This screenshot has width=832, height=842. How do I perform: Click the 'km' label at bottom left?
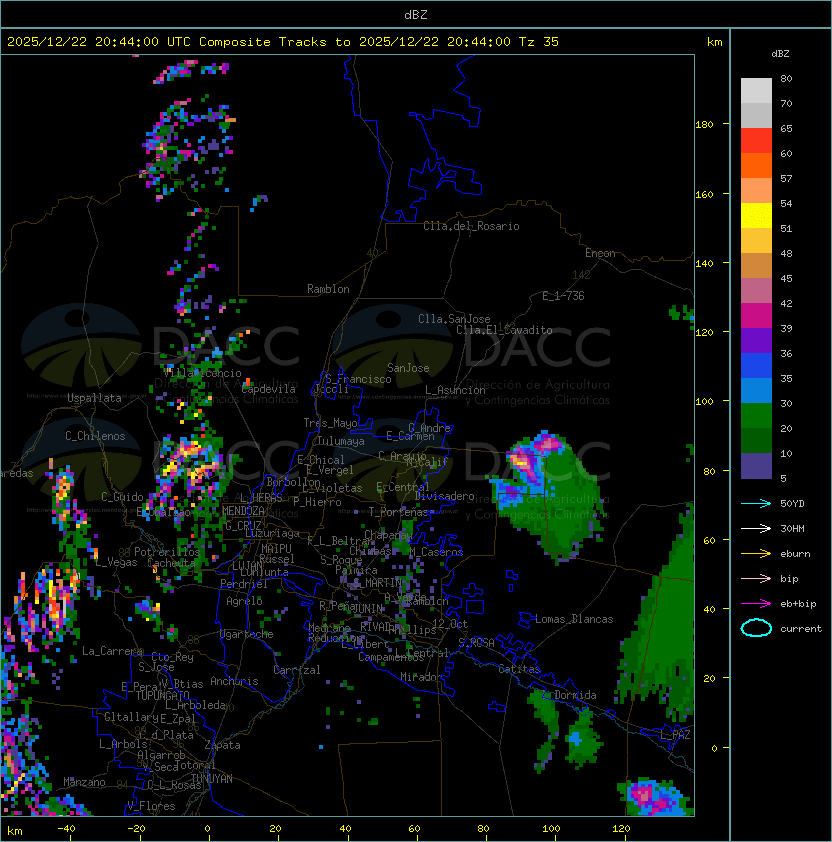(x=15, y=831)
